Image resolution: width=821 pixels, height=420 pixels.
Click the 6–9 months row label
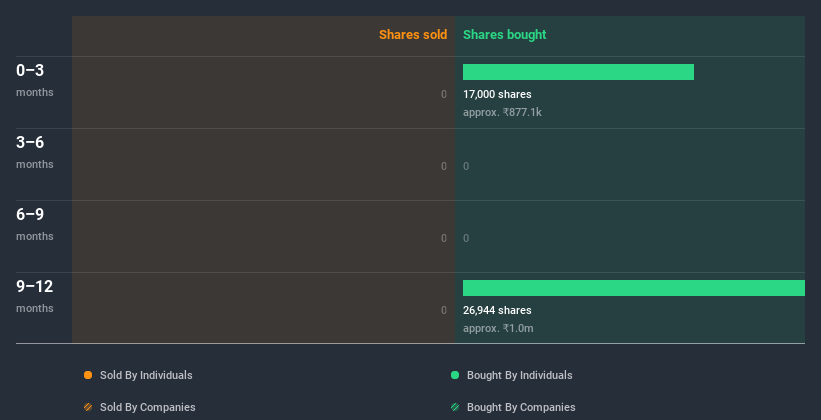coord(35,224)
